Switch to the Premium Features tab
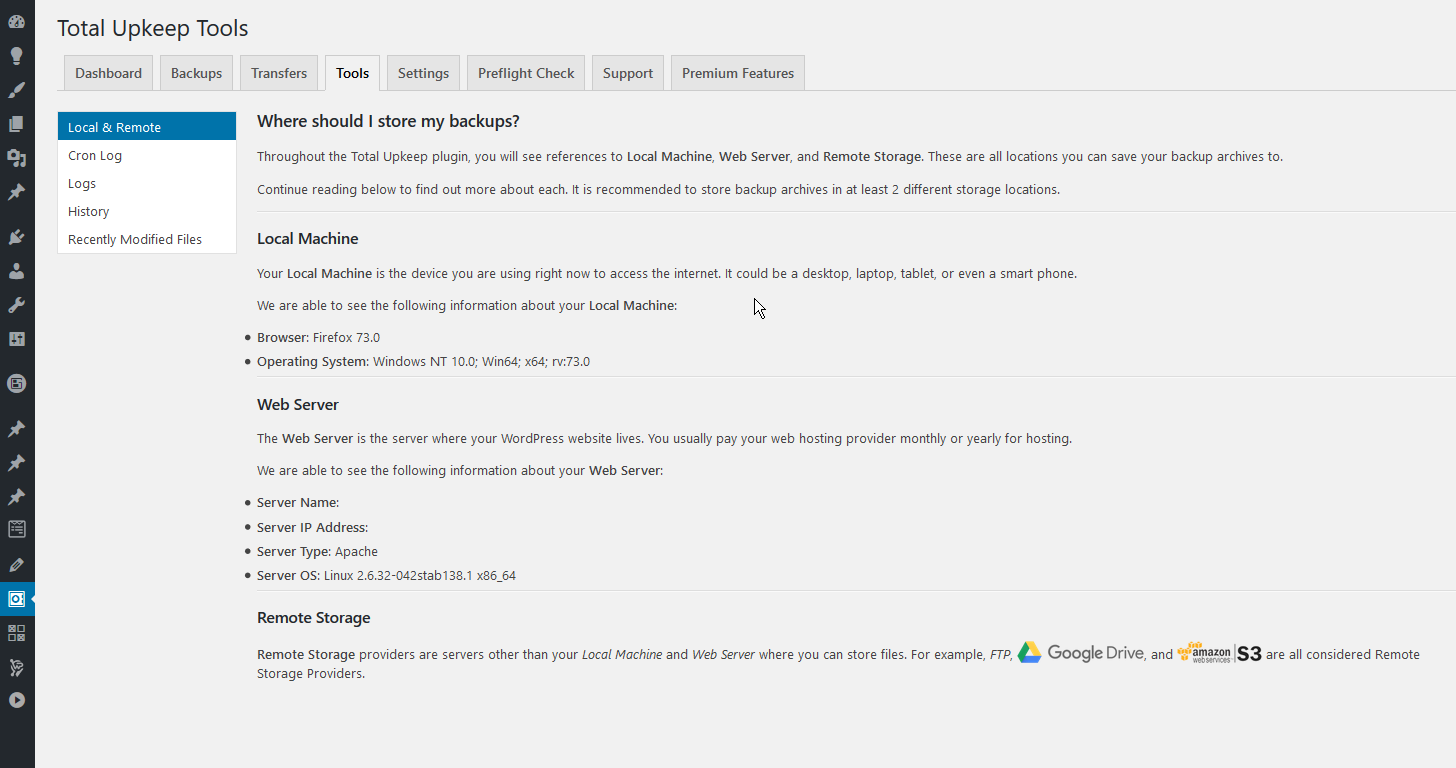This screenshot has width=1456, height=768. tap(737, 72)
